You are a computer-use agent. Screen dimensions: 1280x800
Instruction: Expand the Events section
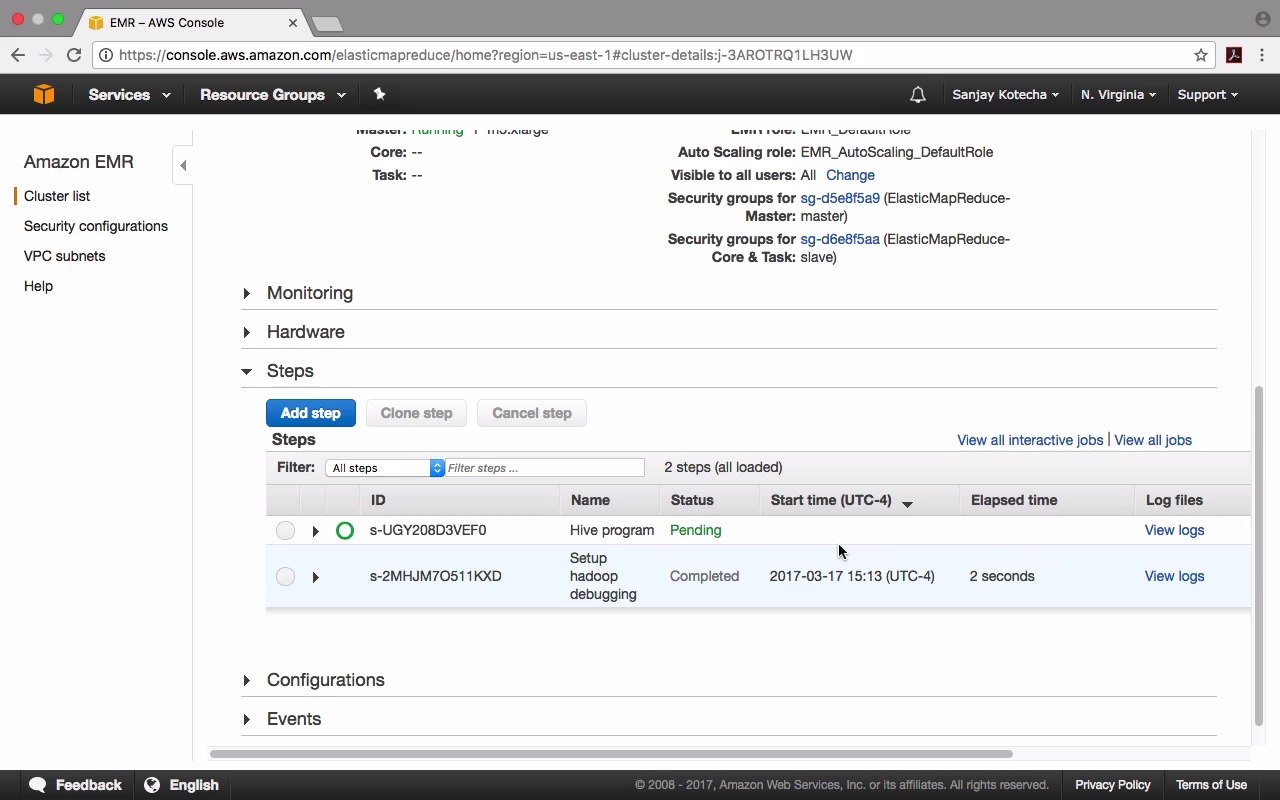tap(246, 719)
